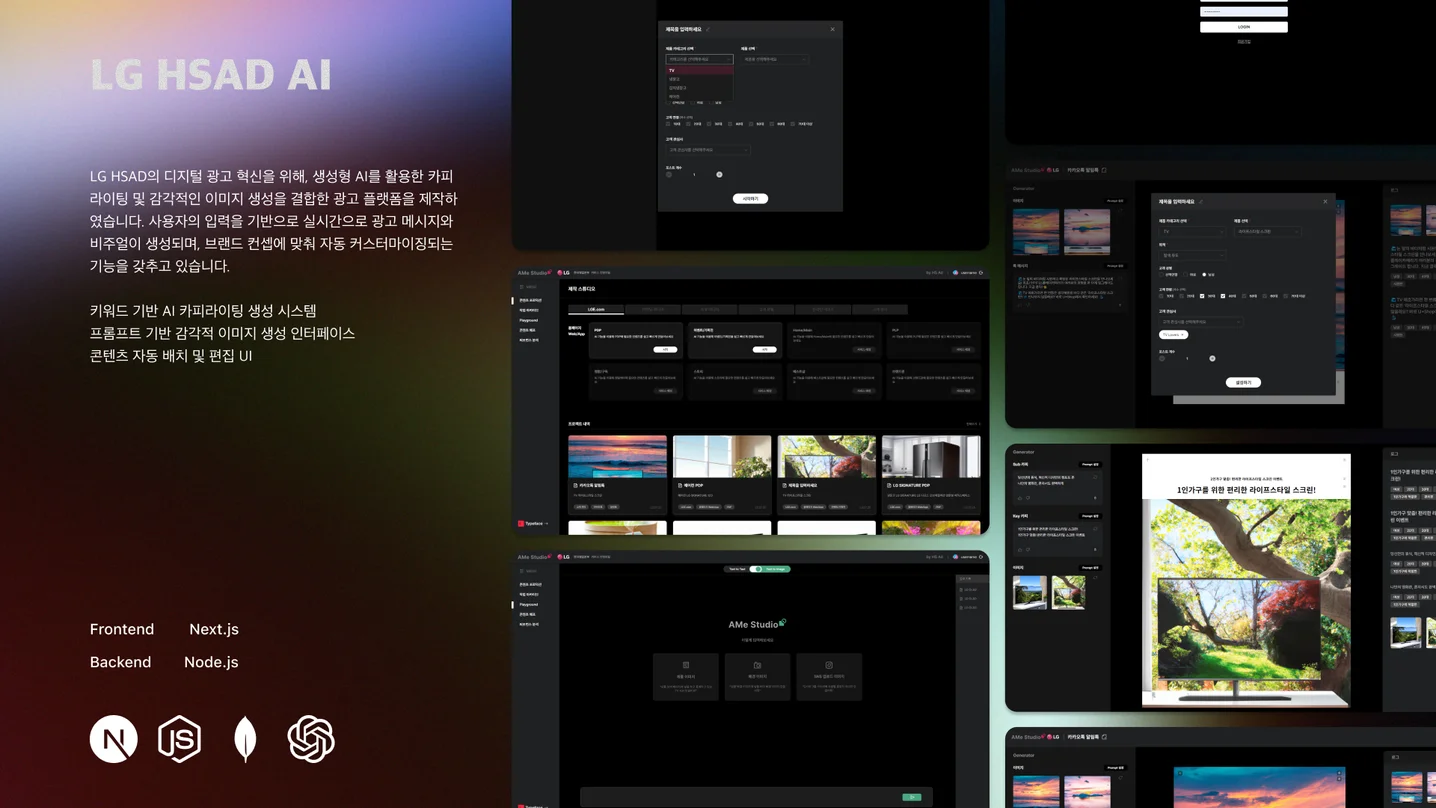Click the LOGIN button on the login screen
The image size is (1436, 808).
(x=1244, y=27)
